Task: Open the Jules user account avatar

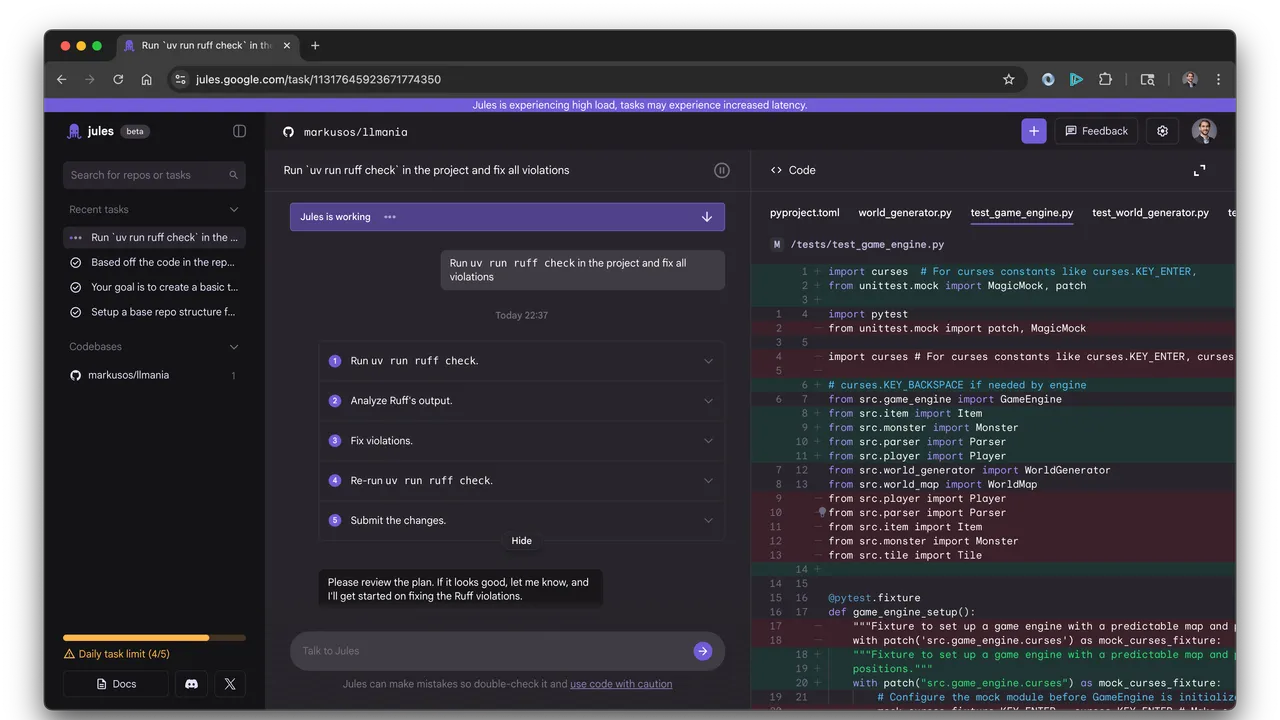Action: point(1204,131)
